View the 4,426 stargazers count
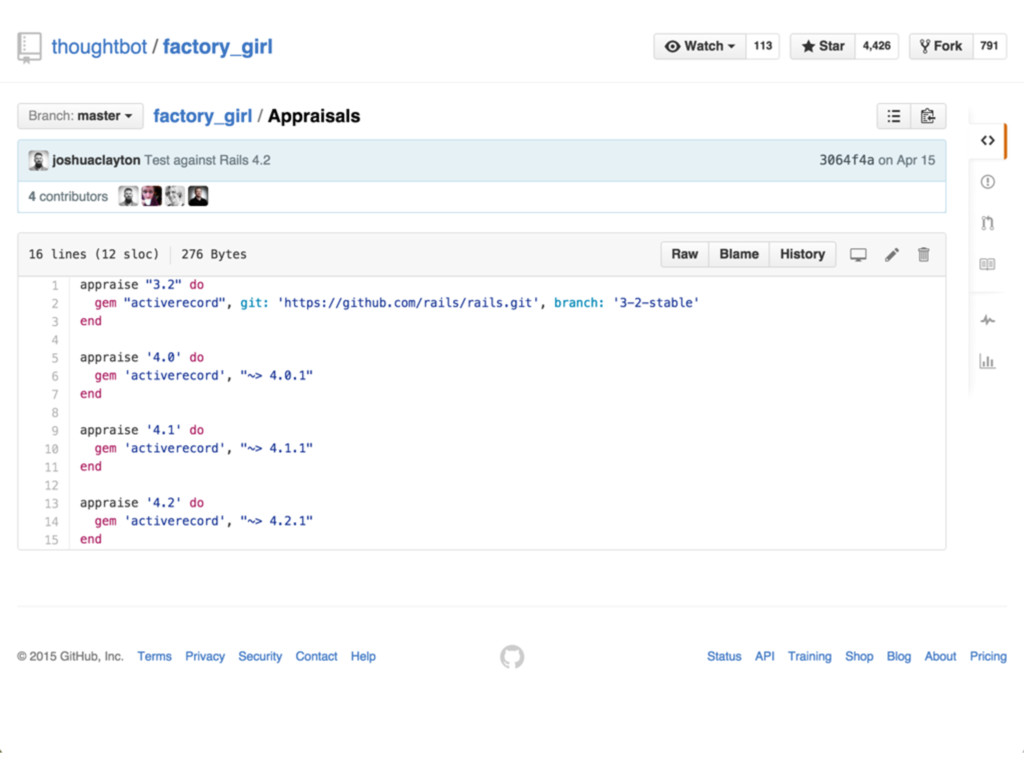 876,46
